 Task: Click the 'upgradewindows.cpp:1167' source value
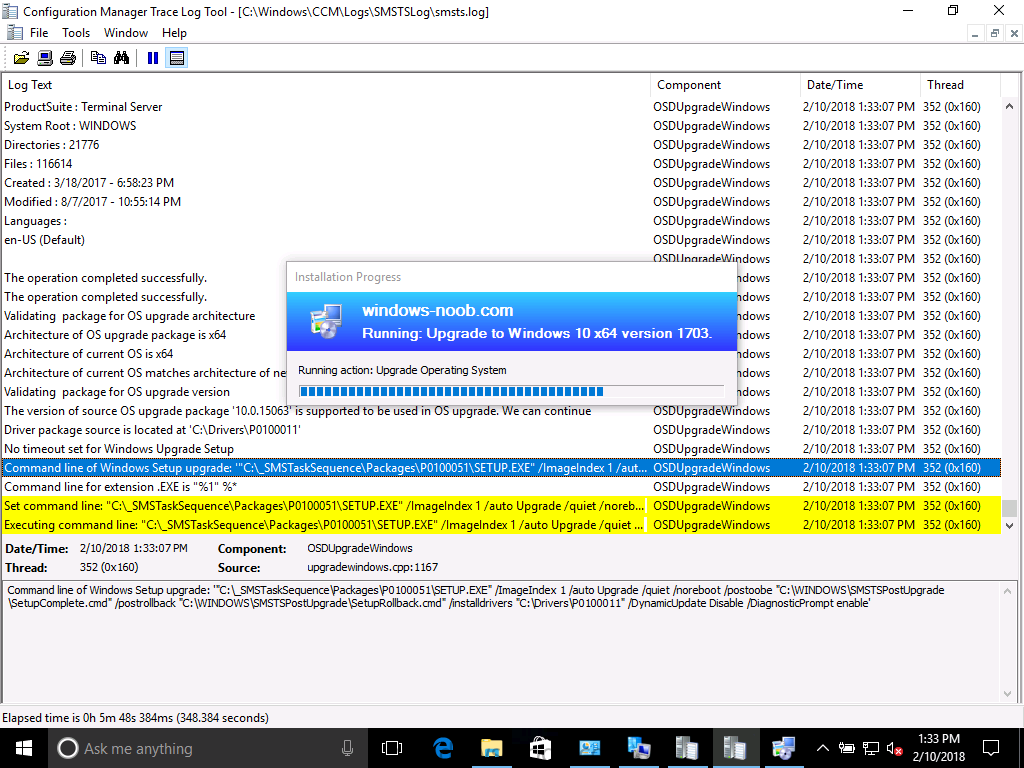372,567
